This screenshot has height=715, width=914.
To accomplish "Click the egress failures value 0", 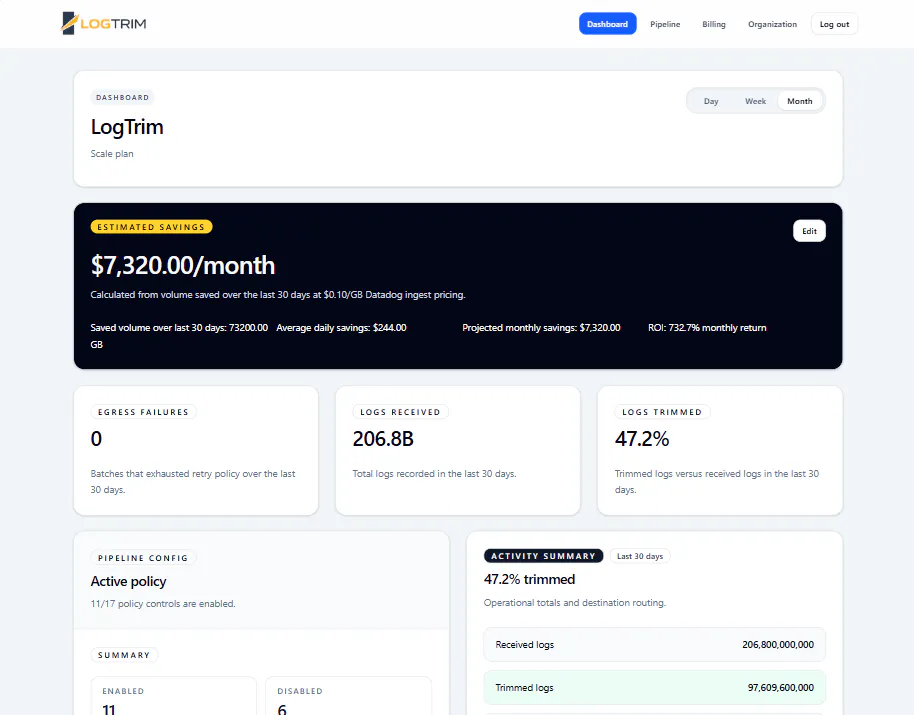I will point(96,439).
